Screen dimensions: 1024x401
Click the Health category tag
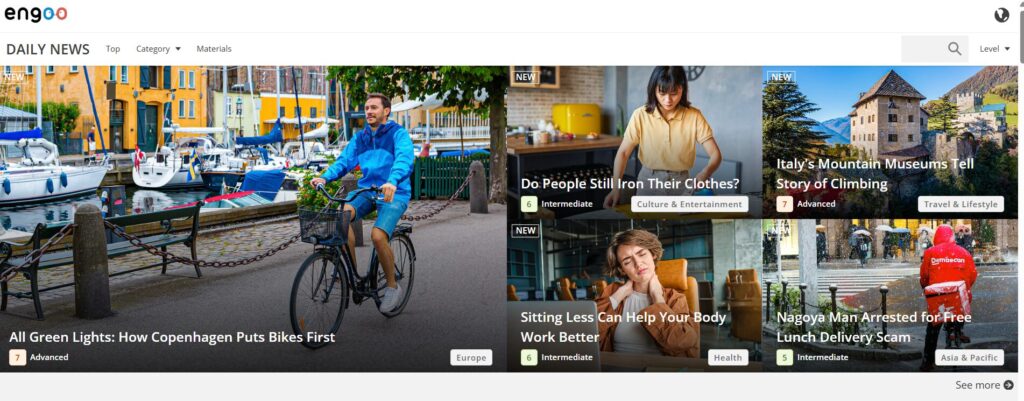(x=728, y=357)
